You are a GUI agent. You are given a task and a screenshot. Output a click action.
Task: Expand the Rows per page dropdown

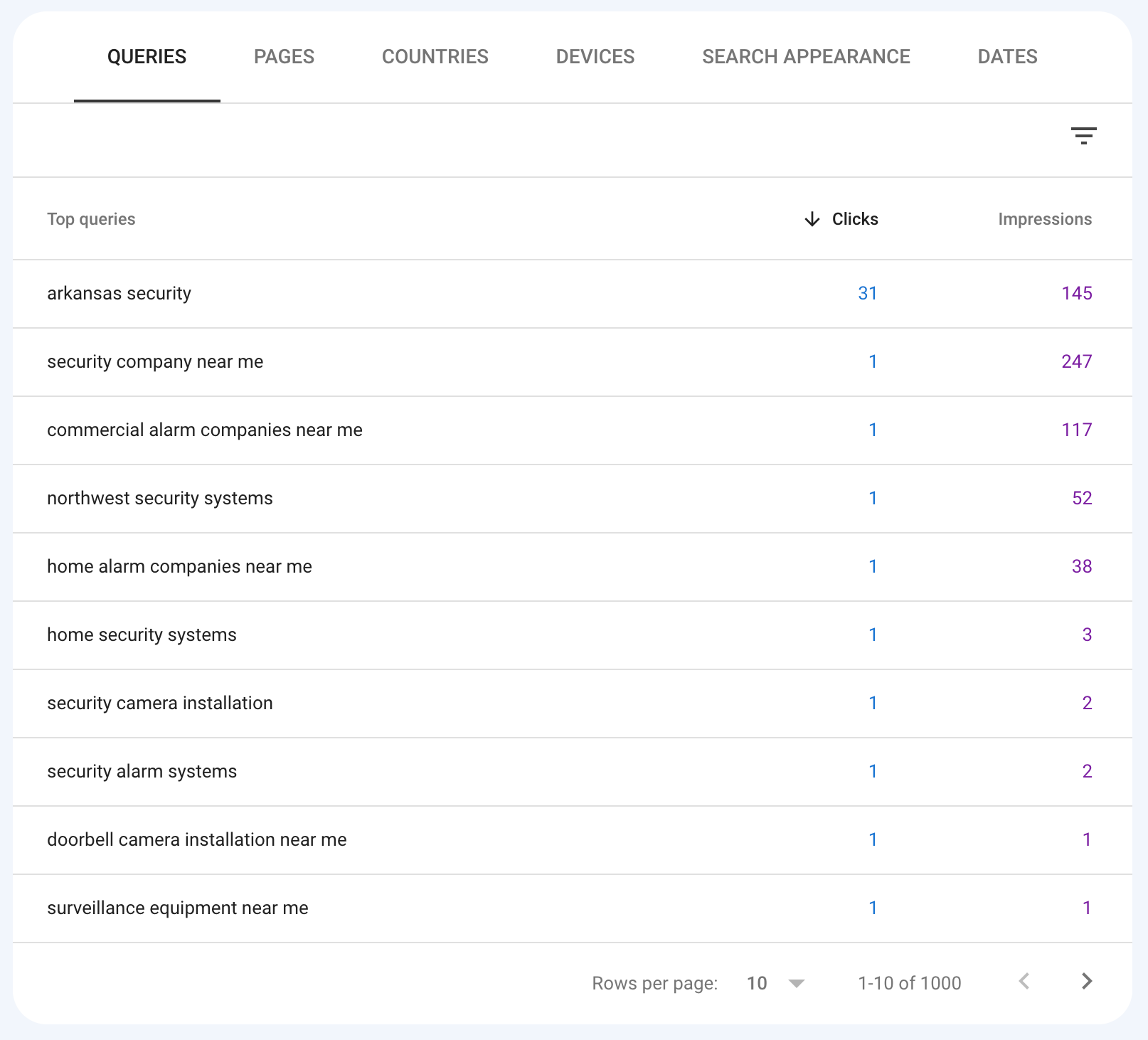pyautogui.click(x=775, y=983)
